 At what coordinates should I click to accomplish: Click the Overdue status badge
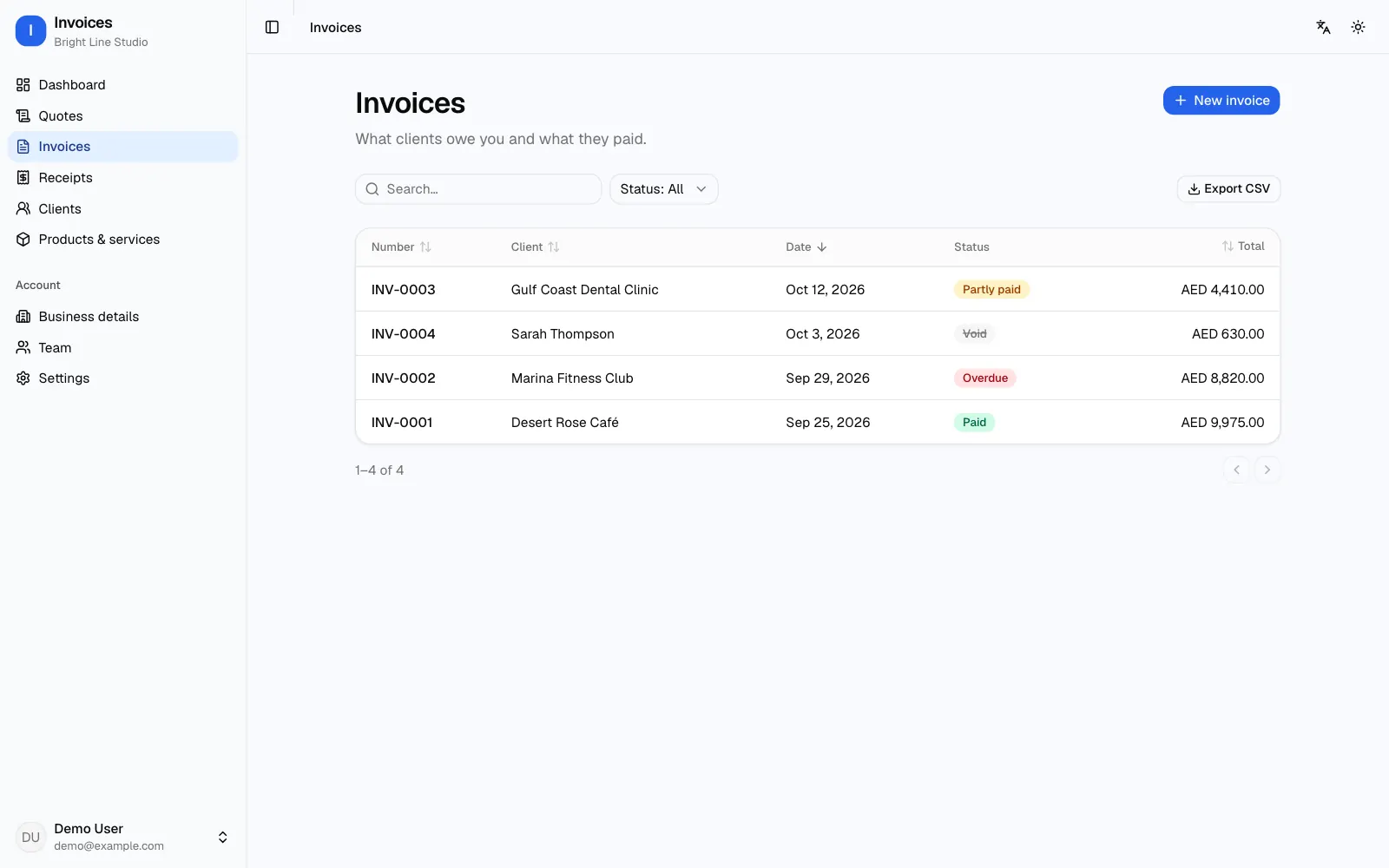pyautogui.click(x=984, y=378)
